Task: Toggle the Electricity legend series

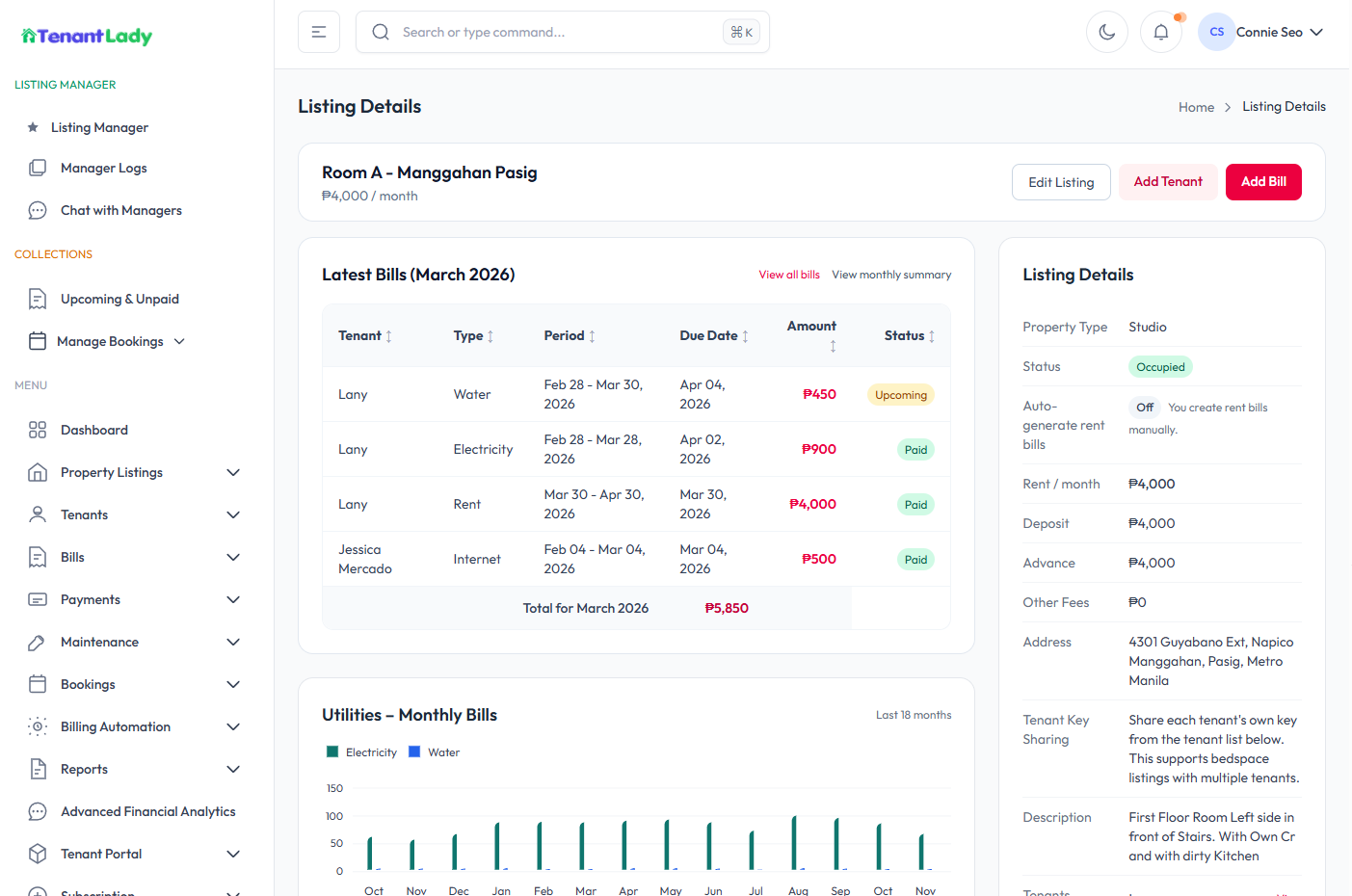Action: coord(361,752)
